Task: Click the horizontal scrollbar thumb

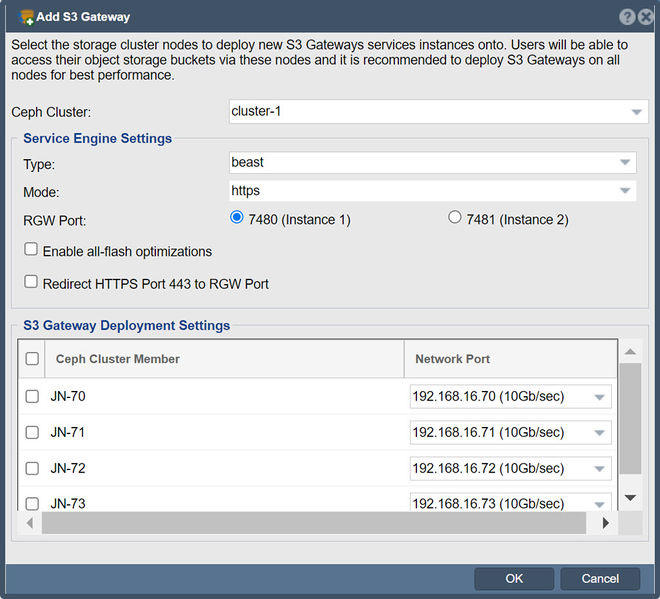Action: [x=314, y=523]
